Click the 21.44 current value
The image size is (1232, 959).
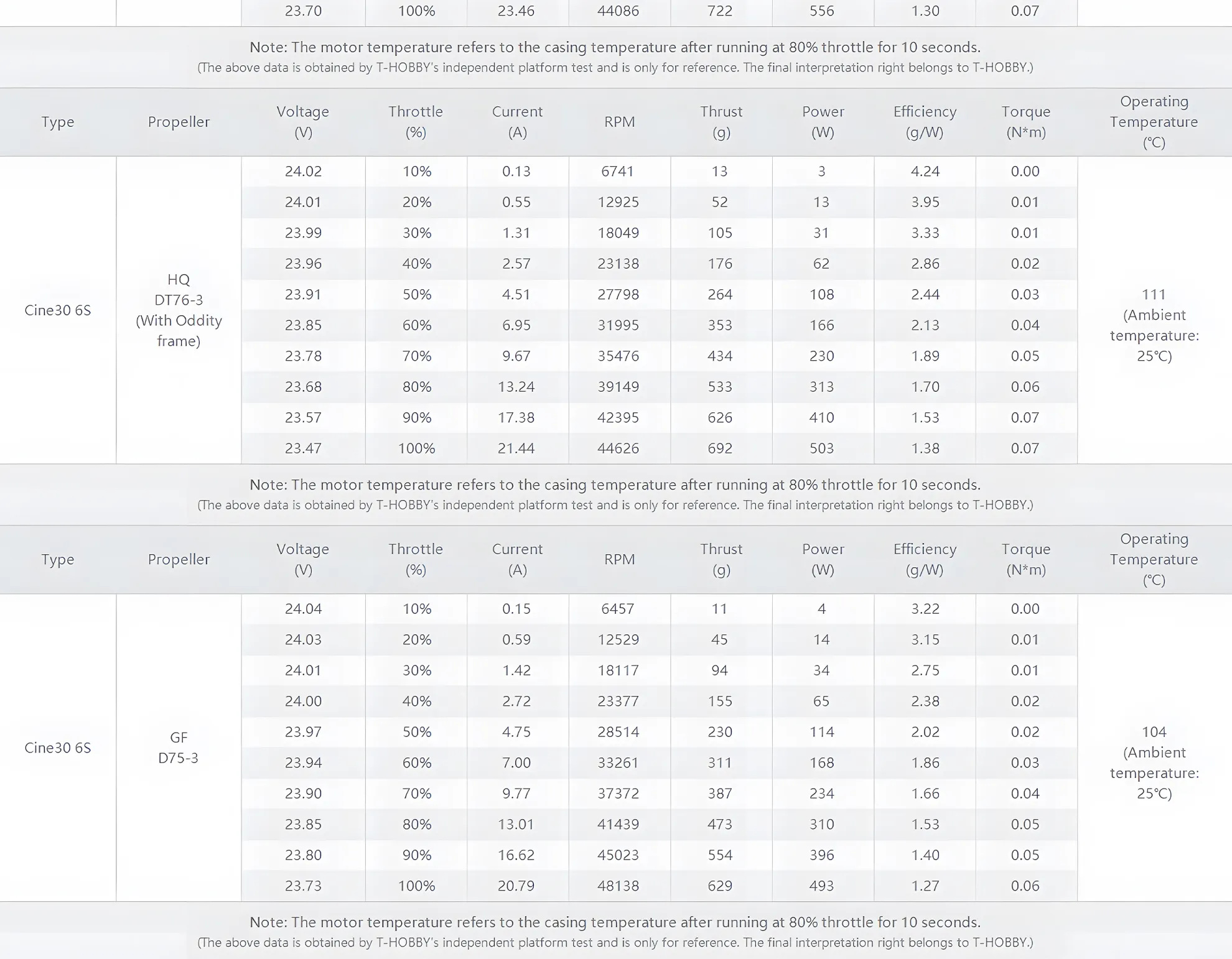[516, 448]
